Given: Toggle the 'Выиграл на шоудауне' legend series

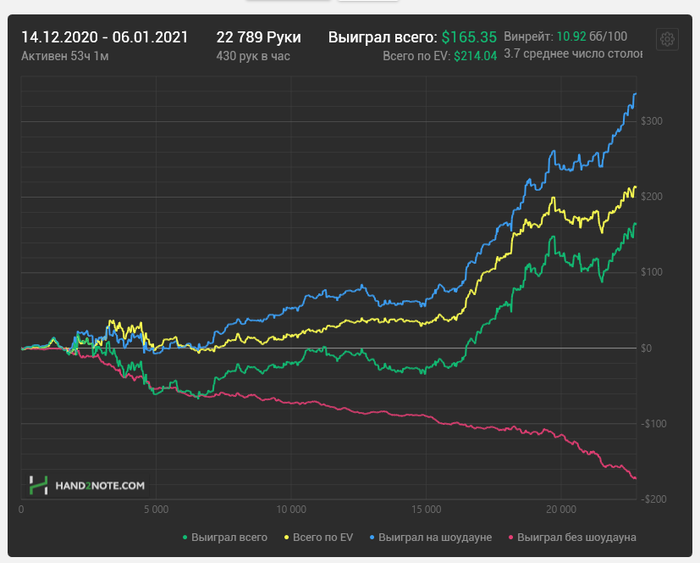Looking at the screenshot, I should (431, 537).
